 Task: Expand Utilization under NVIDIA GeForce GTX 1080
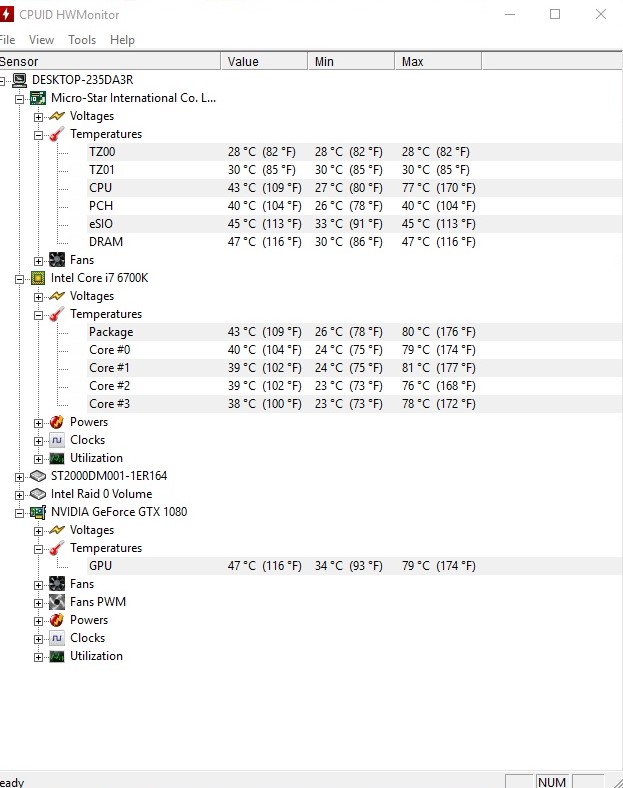point(39,656)
